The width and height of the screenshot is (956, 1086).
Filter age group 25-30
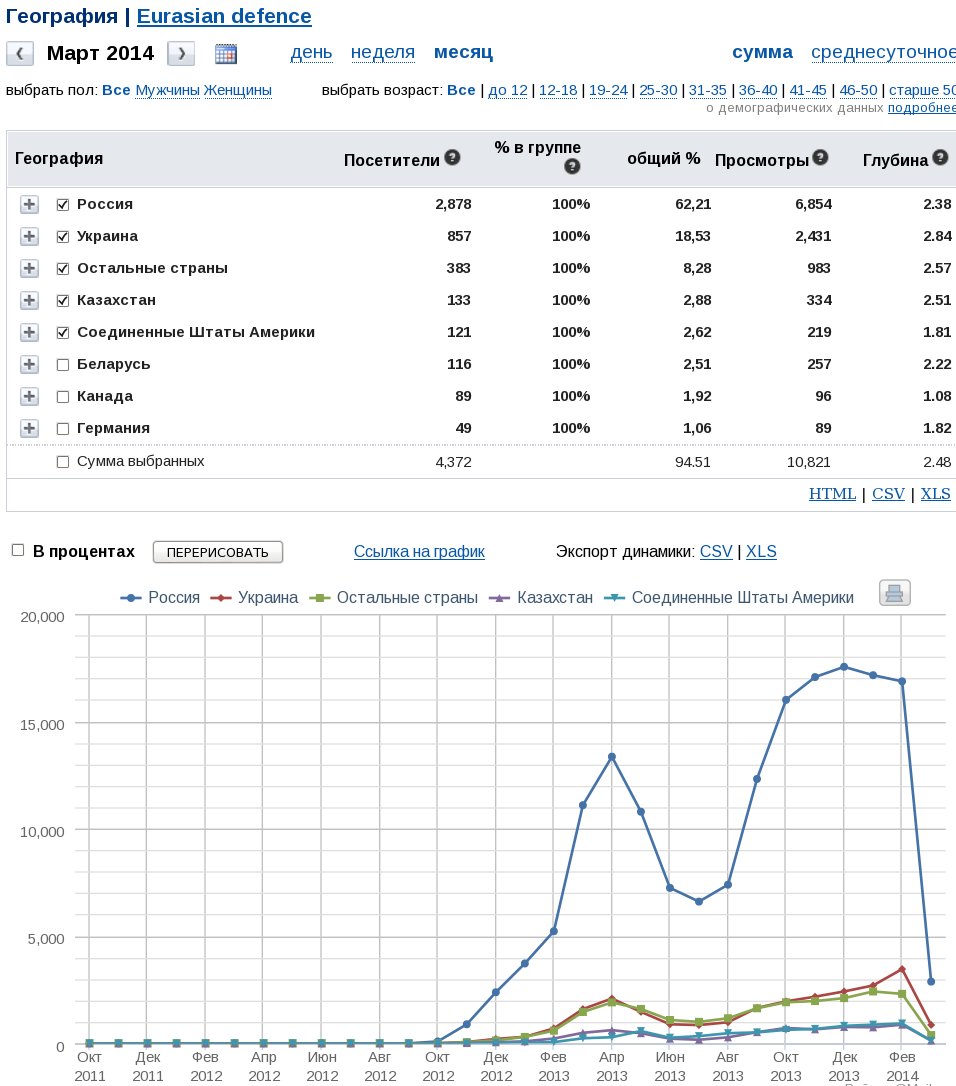click(658, 90)
